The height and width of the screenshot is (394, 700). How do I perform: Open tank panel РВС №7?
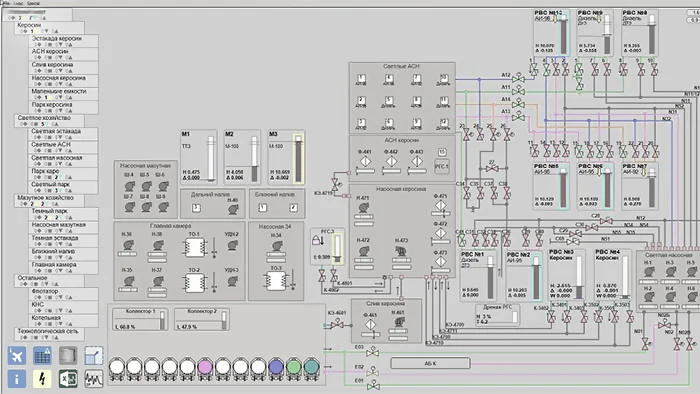[x=640, y=186]
